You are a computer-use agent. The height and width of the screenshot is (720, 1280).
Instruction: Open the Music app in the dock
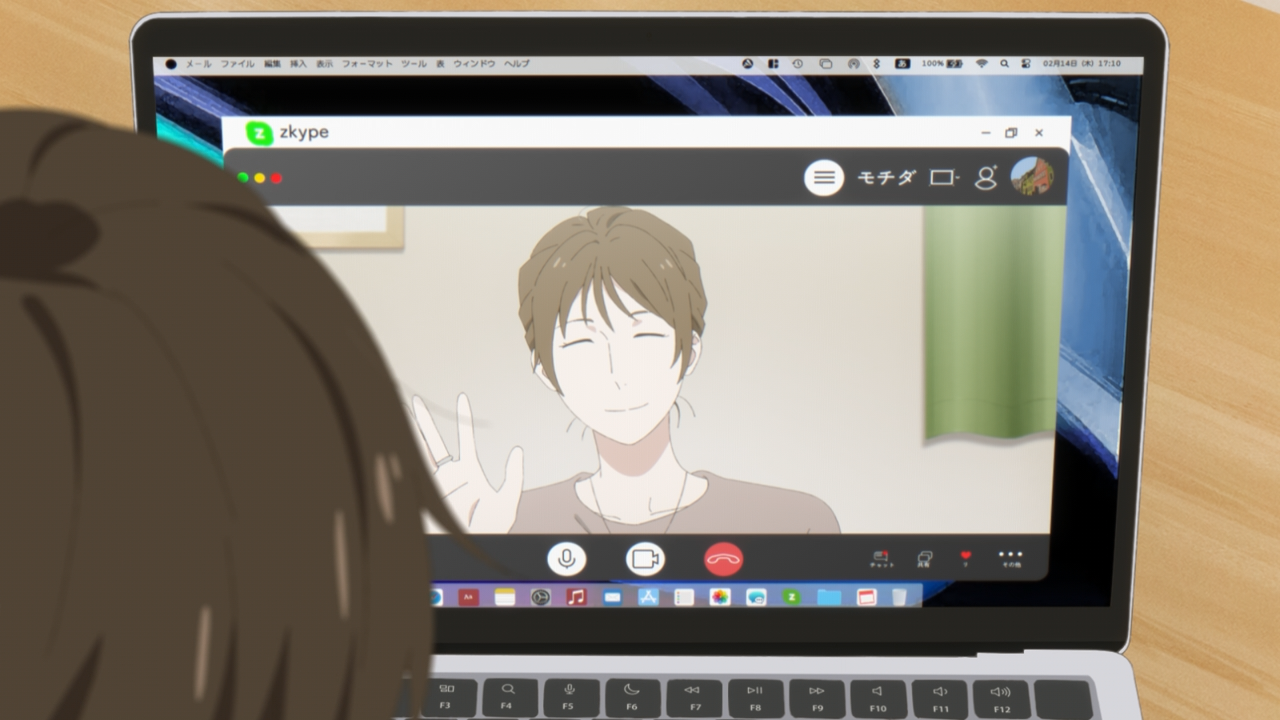[x=576, y=597]
